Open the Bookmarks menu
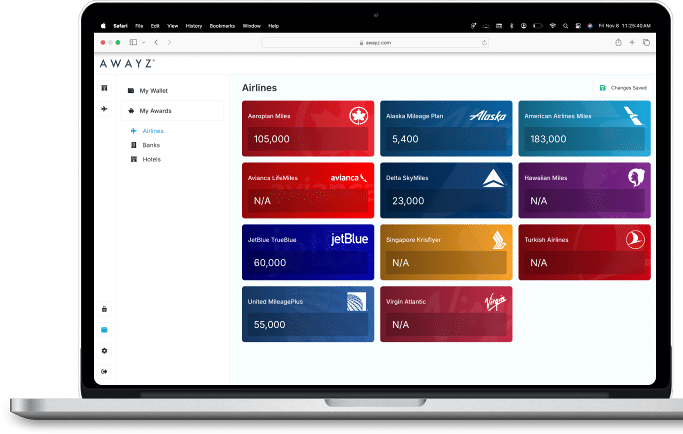The image size is (683, 434). 222,26
